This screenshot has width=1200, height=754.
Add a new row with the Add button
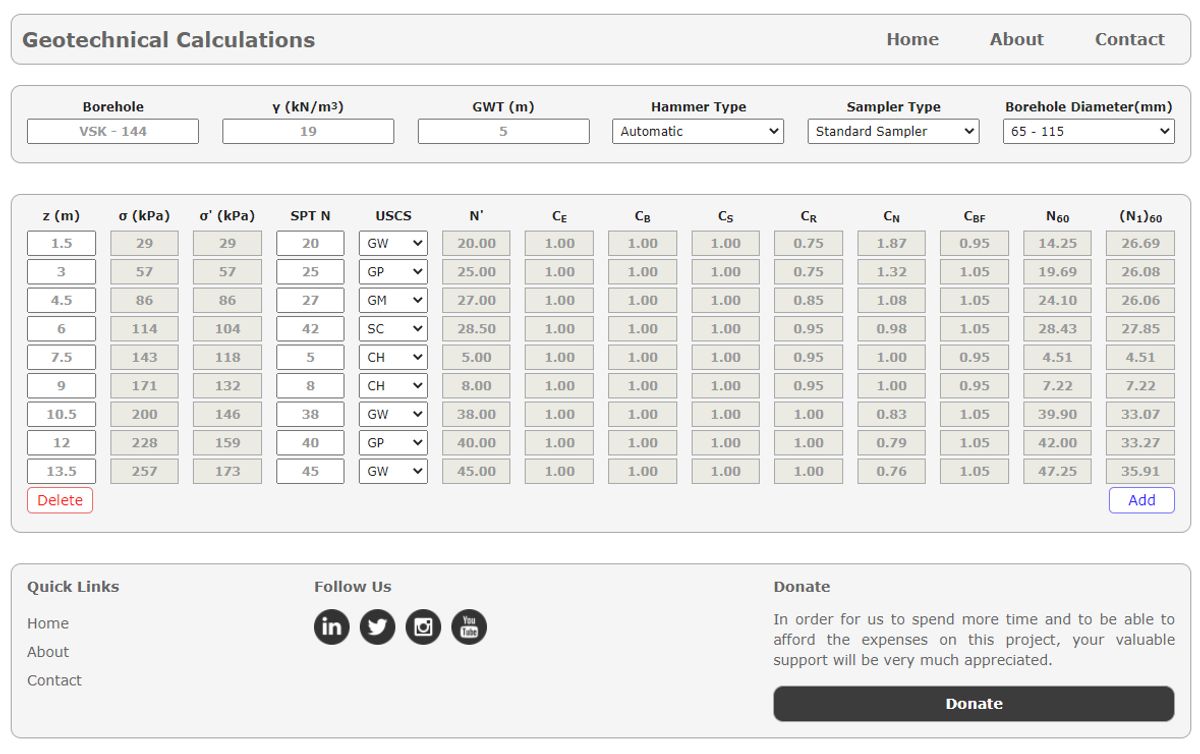pos(1141,500)
